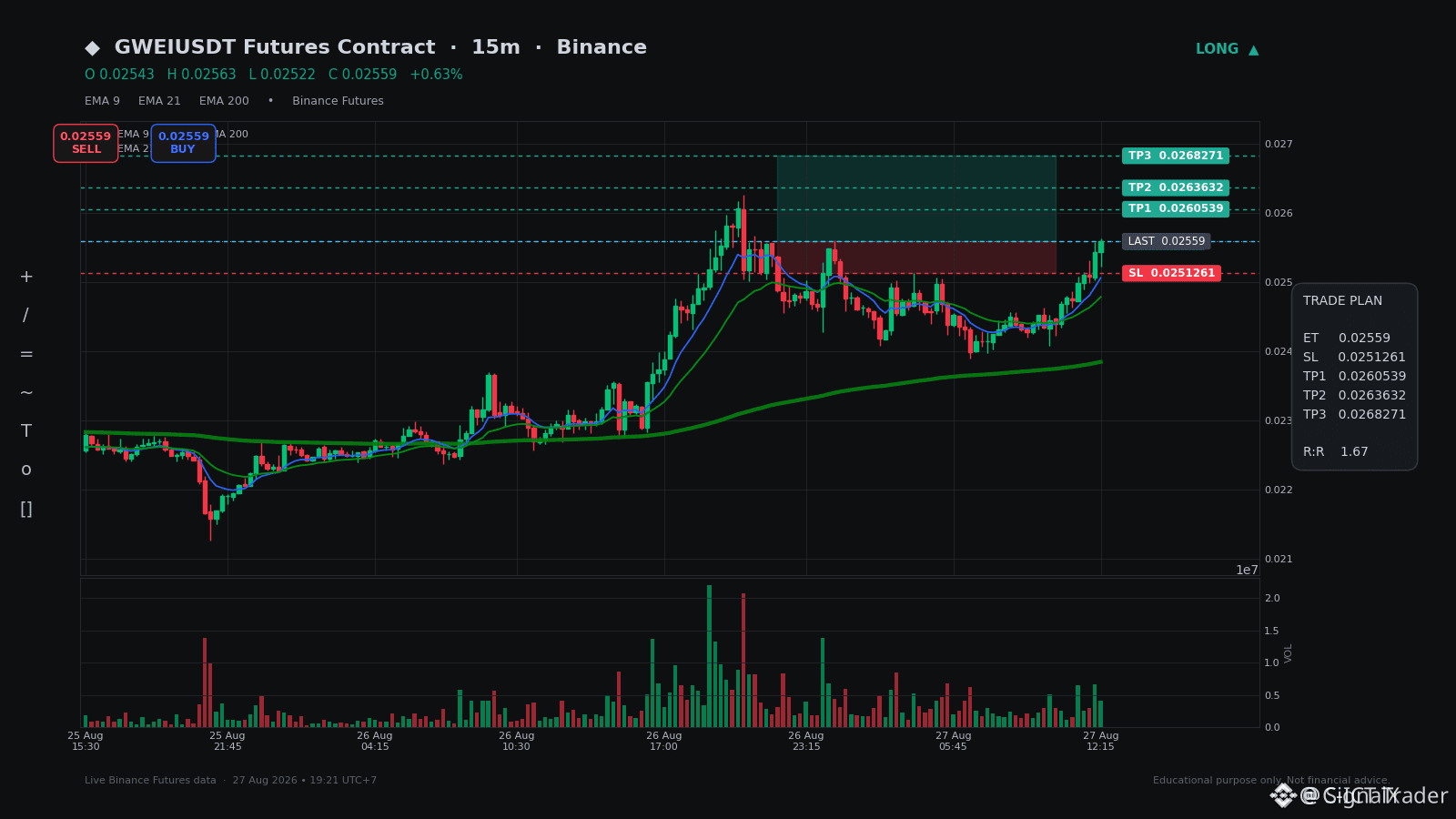Image resolution: width=1456 pixels, height=819 pixels.
Task: Click the 0.021 price axis label
Action: tap(1279, 559)
